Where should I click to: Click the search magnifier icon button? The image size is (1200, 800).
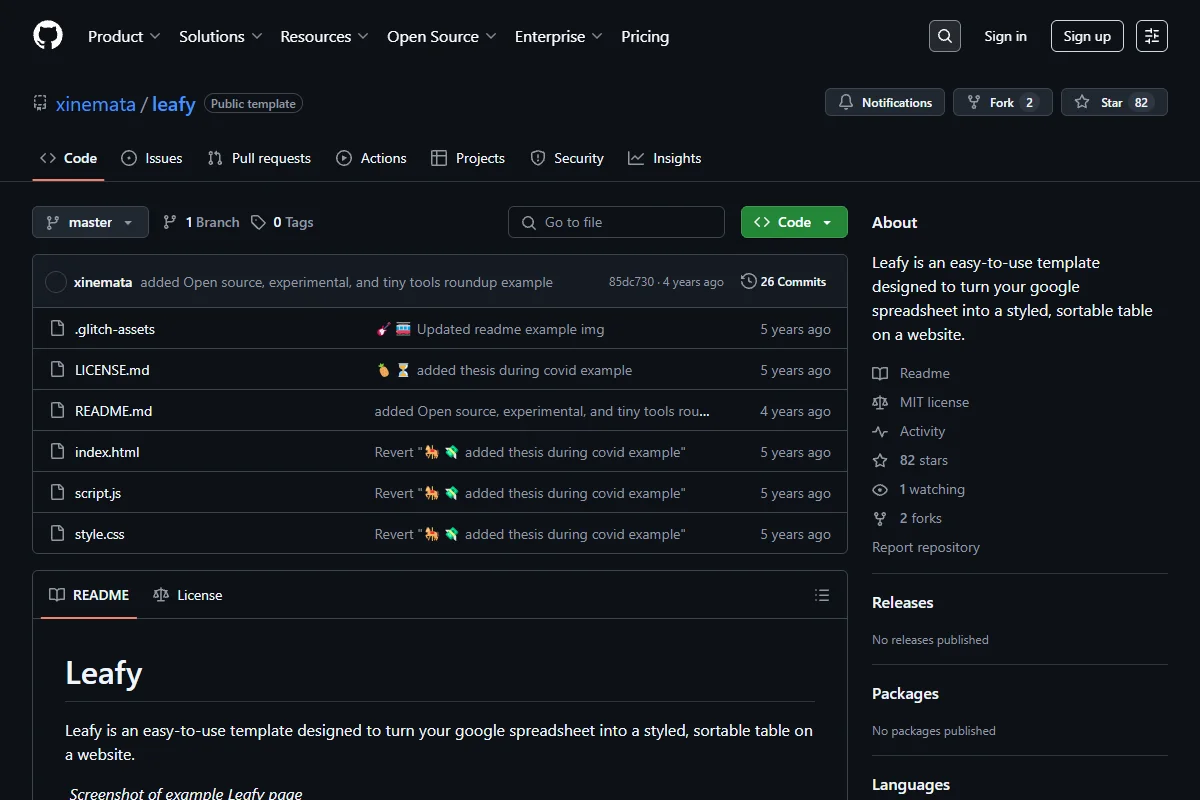point(945,36)
